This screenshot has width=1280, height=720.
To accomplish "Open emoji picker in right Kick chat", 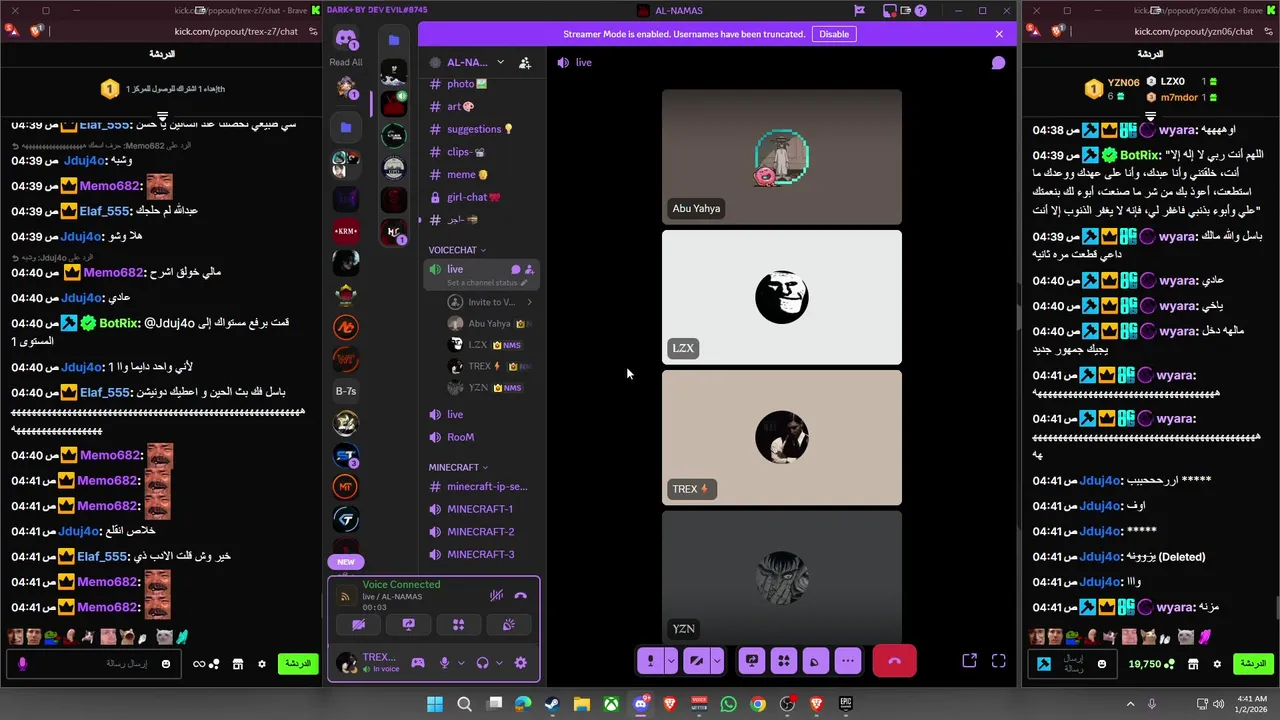I will pyautogui.click(x=1102, y=664).
